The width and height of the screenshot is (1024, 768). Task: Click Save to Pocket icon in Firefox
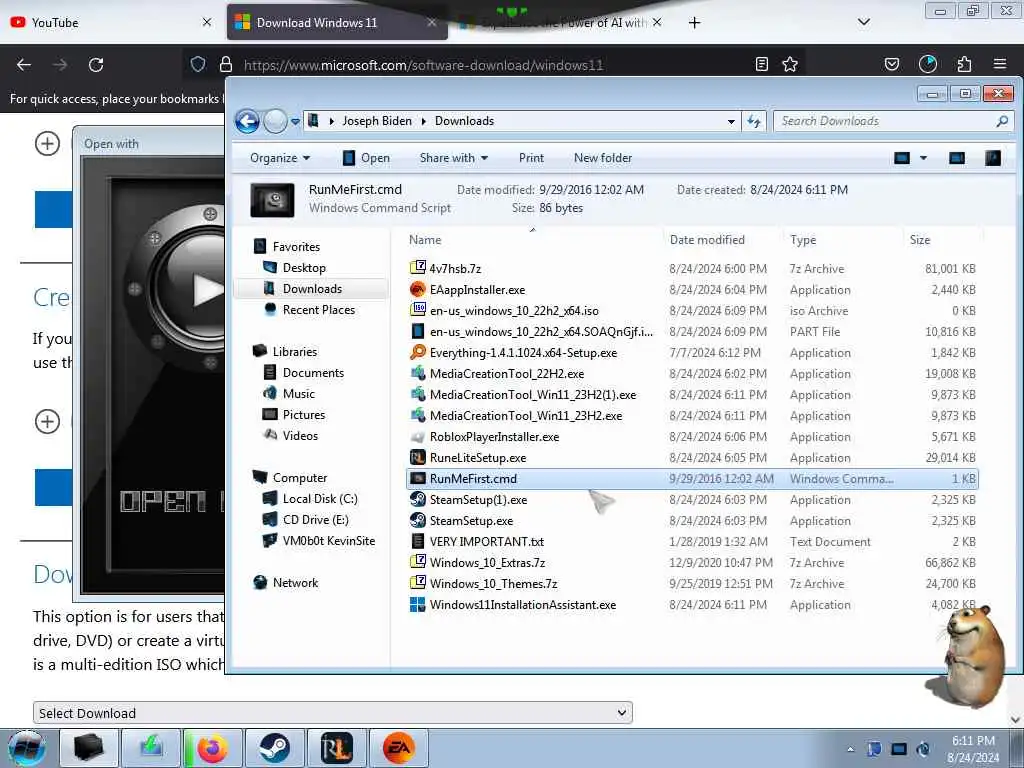coord(891,64)
